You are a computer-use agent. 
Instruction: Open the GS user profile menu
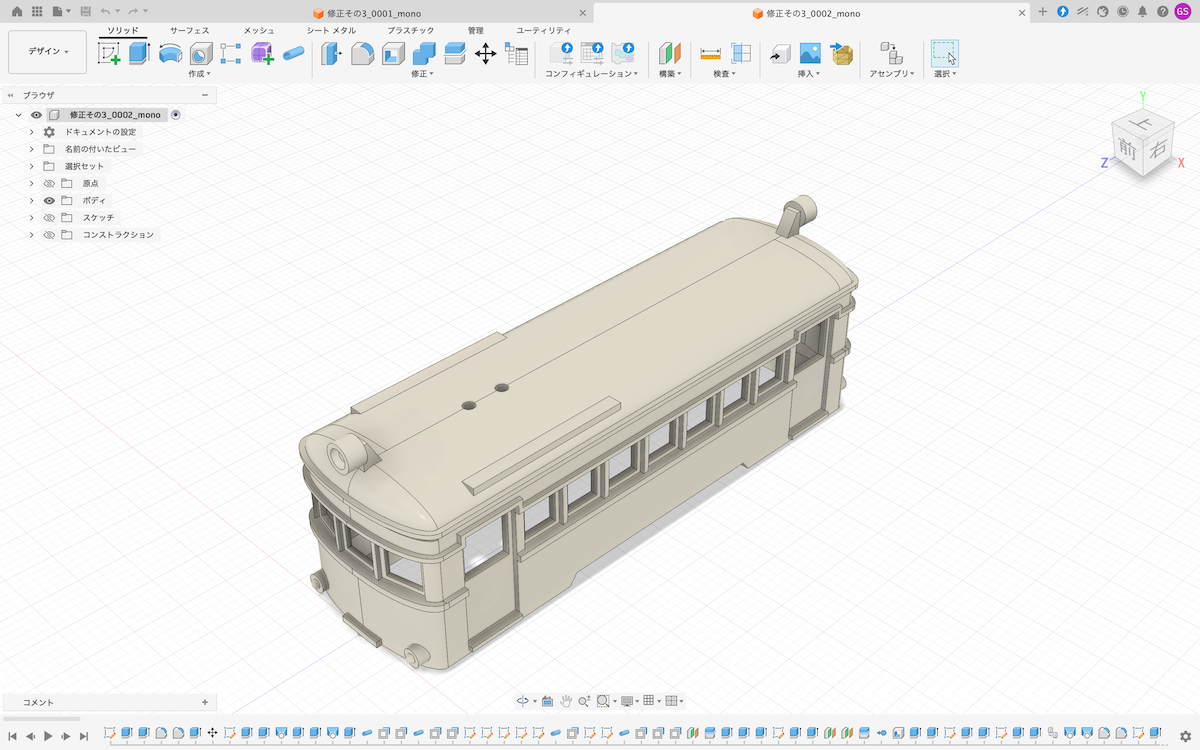tap(1183, 12)
